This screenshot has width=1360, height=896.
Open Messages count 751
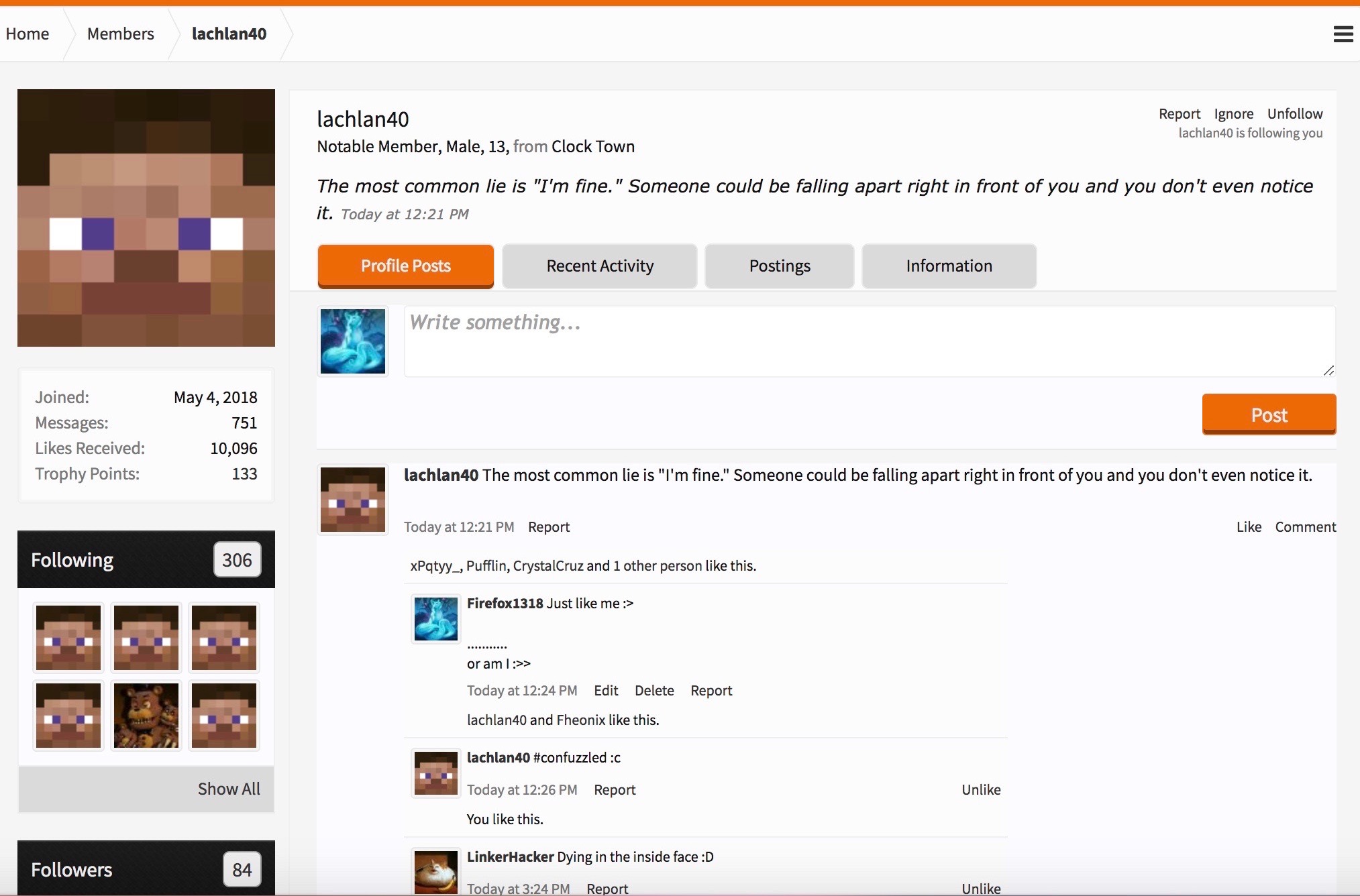pyautogui.click(x=244, y=423)
